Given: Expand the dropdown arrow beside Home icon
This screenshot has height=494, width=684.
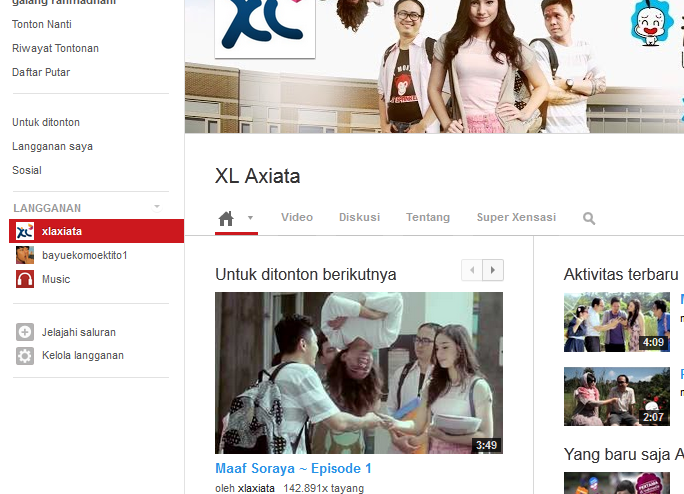Looking at the screenshot, I should (x=250, y=217).
